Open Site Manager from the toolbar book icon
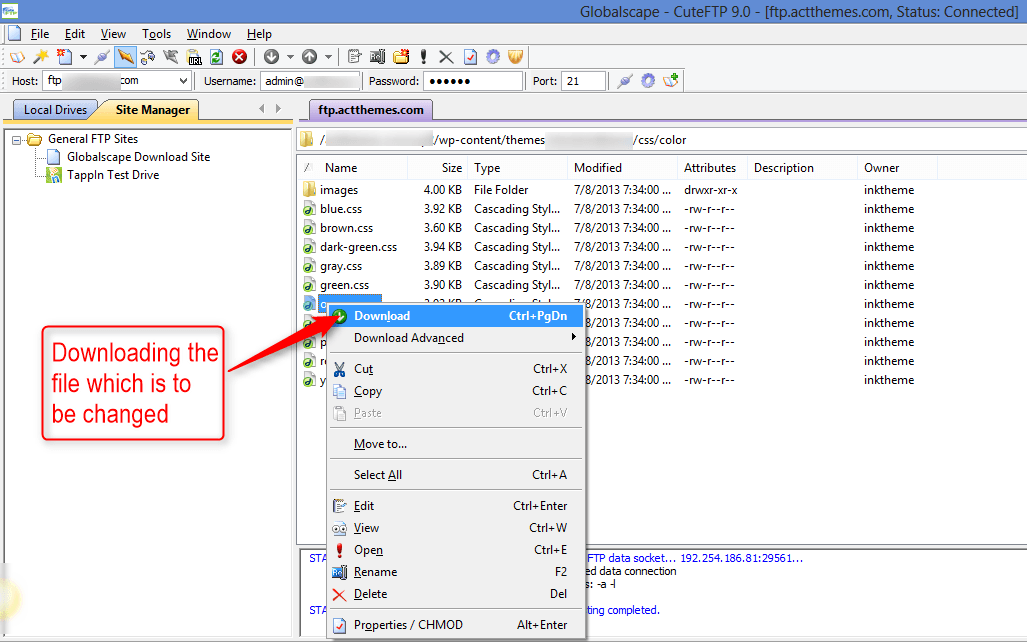The image size is (1027, 642). 17,57
